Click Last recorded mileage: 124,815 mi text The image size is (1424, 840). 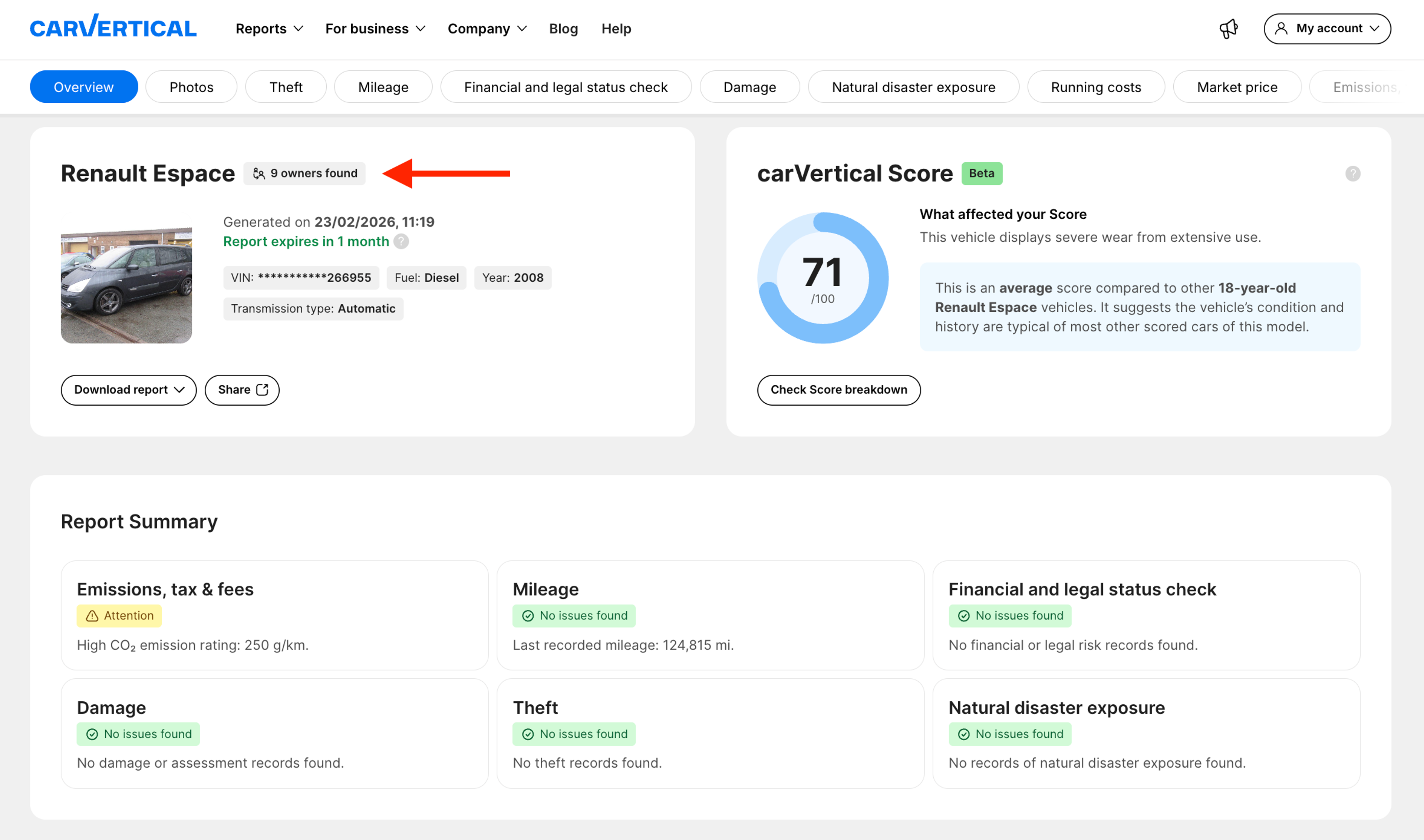click(x=623, y=645)
